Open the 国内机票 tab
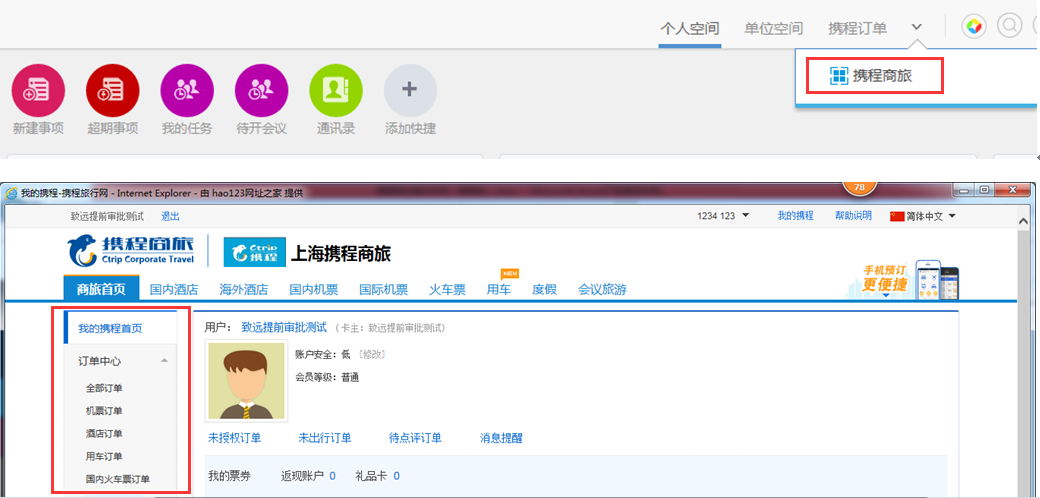The width and height of the screenshot is (1040, 498). (x=314, y=290)
